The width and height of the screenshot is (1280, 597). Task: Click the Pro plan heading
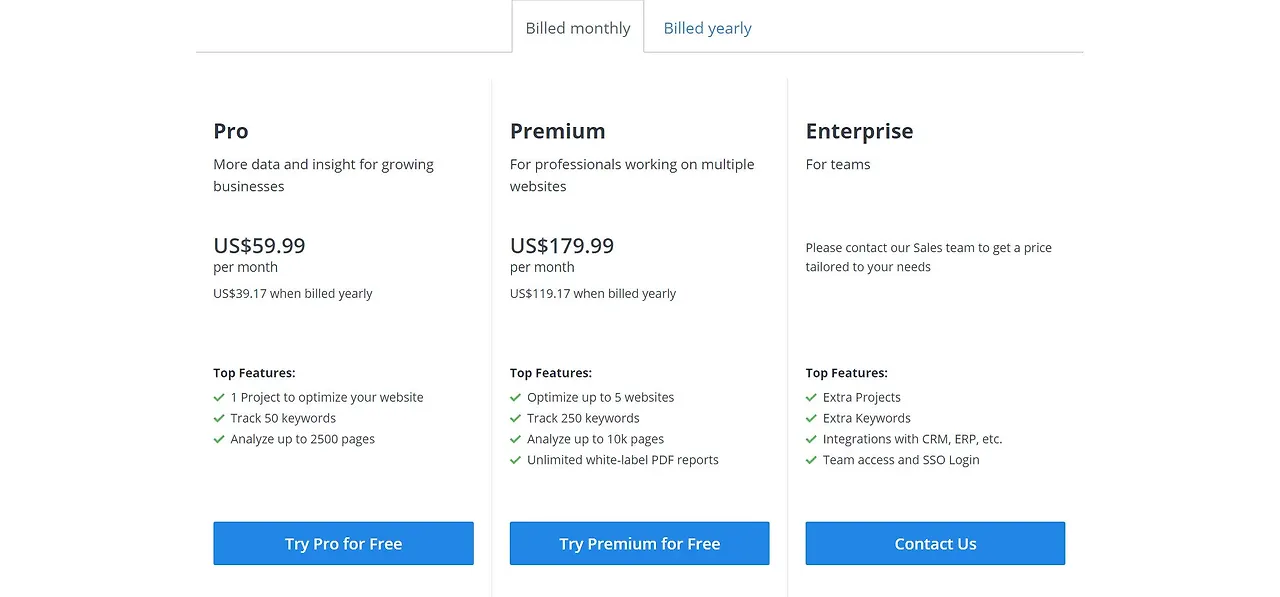tap(231, 131)
